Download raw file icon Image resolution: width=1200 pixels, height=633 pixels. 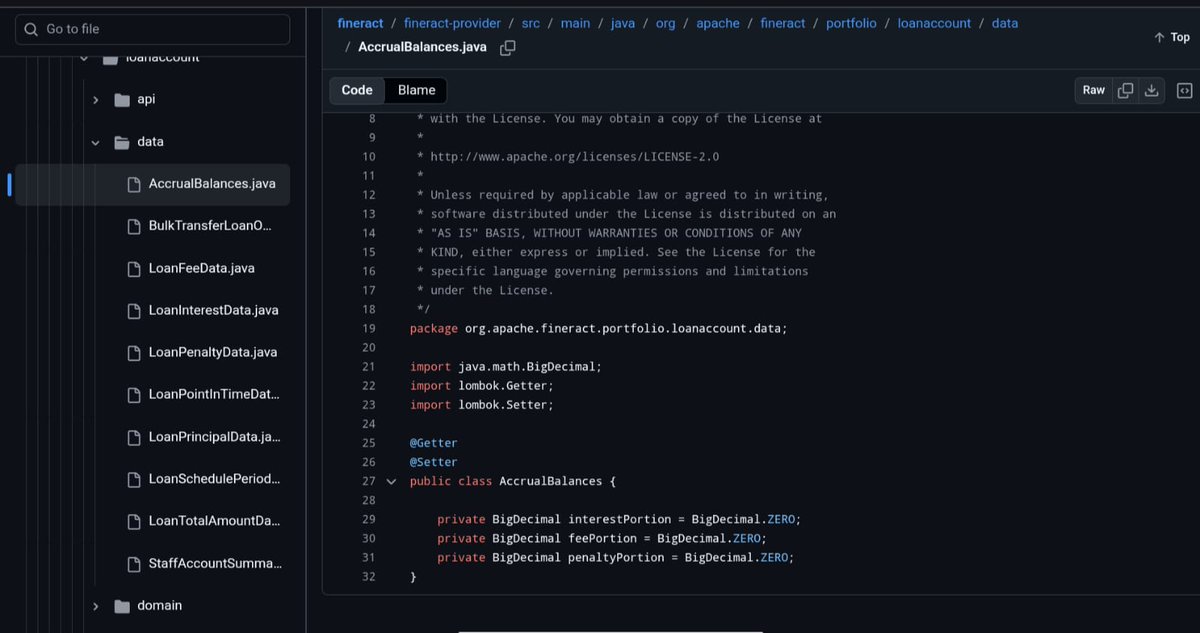coord(1152,90)
